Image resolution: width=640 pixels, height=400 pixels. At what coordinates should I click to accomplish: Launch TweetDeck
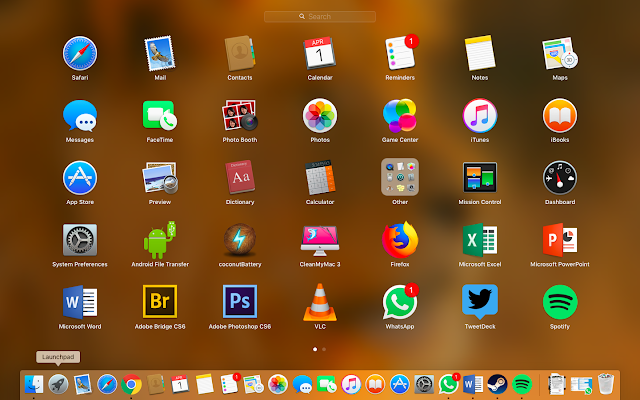[480, 302]
